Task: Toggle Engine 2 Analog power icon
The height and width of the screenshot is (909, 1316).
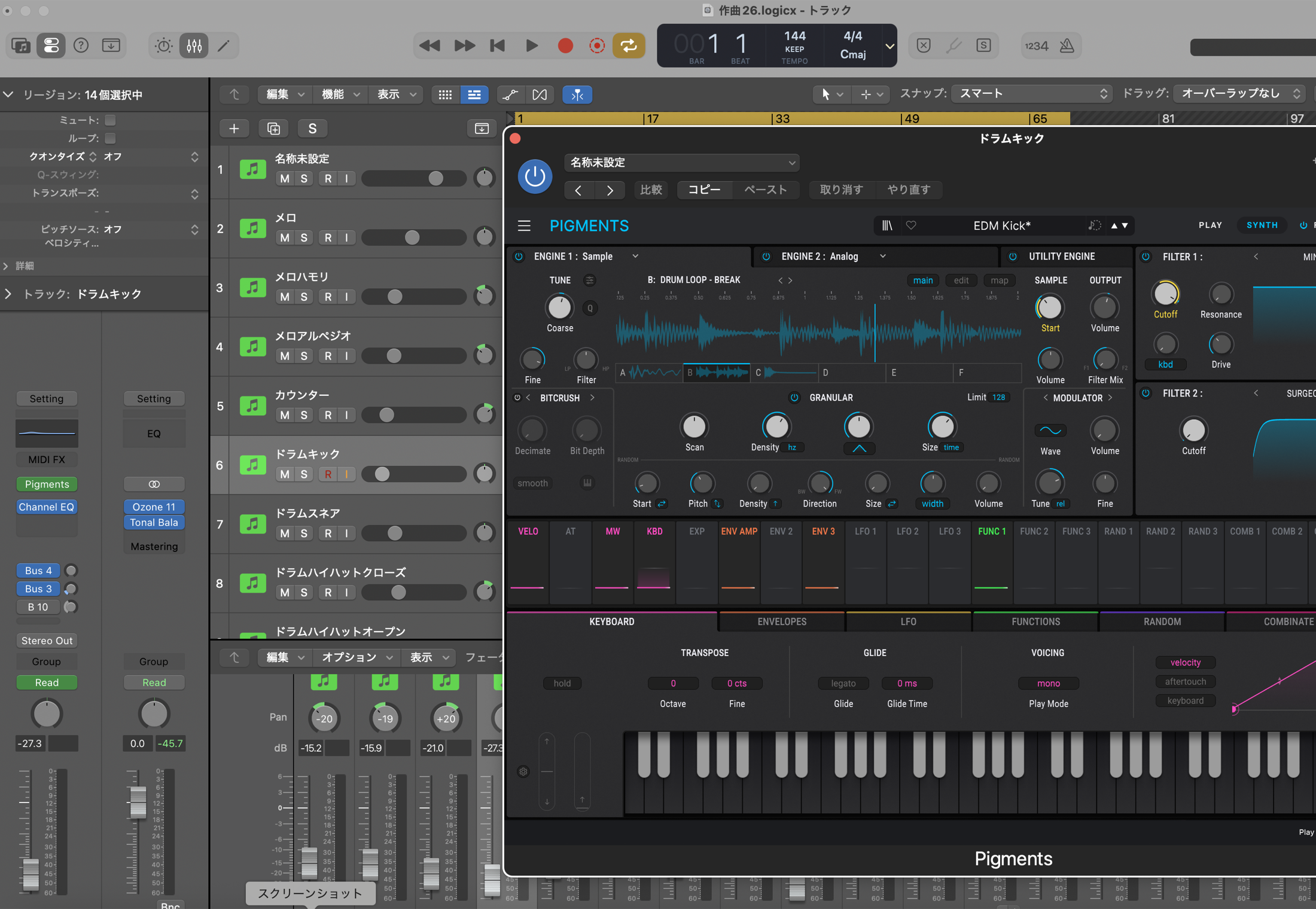Action: [x=766, y=257]
